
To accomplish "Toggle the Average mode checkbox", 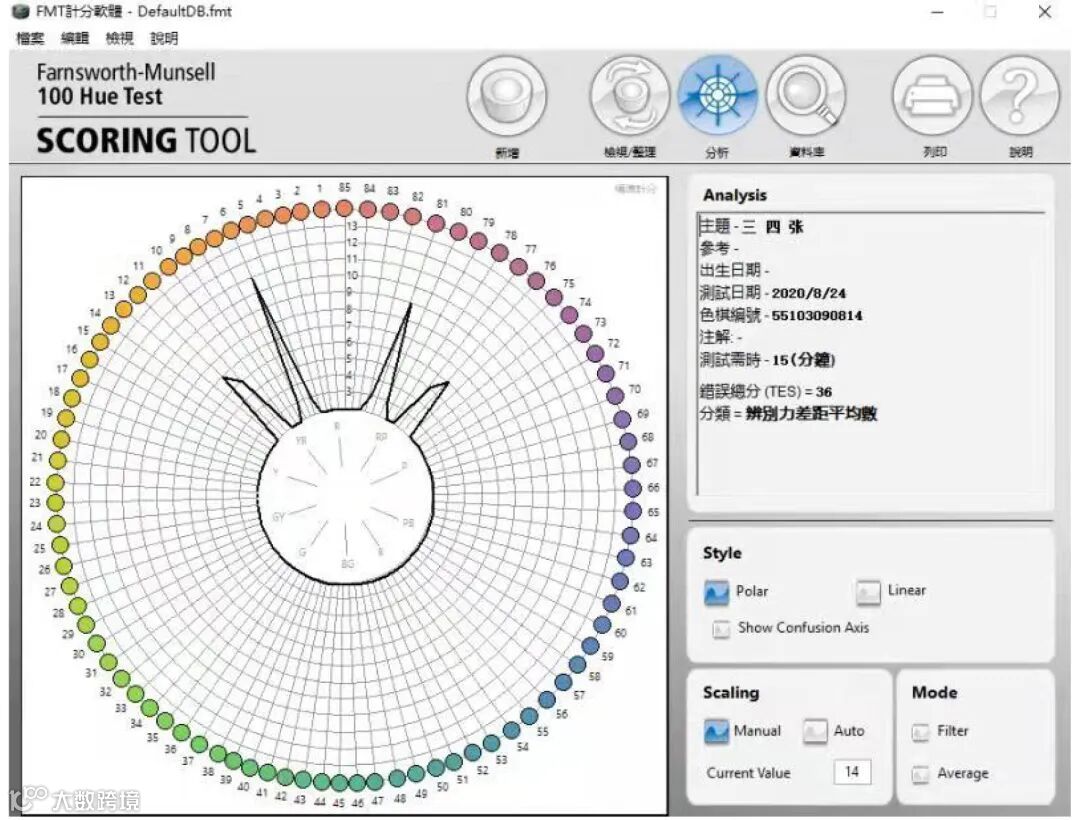I will [x=920, y=775].
